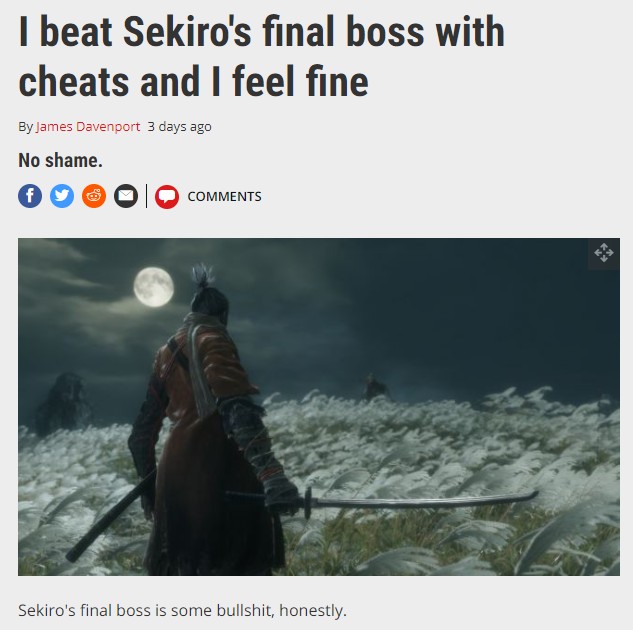Image resolution: width=633 pixels, height=630 pixels.
Task: Click the distant boss figure in the field
Action: tap(374, 387)
